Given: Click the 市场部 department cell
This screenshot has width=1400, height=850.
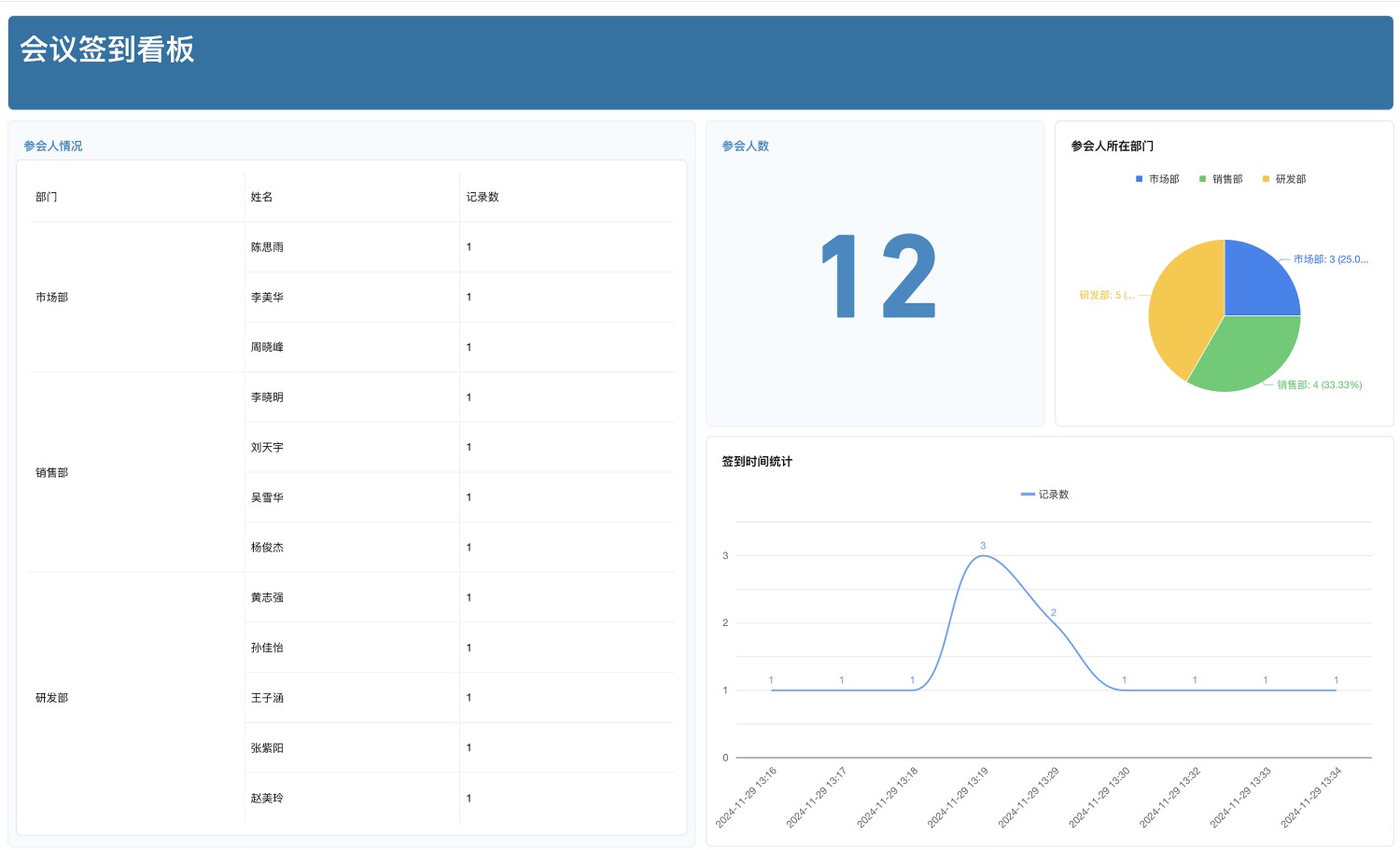Looking at the screenshot, I should click(x=136, y=297).
